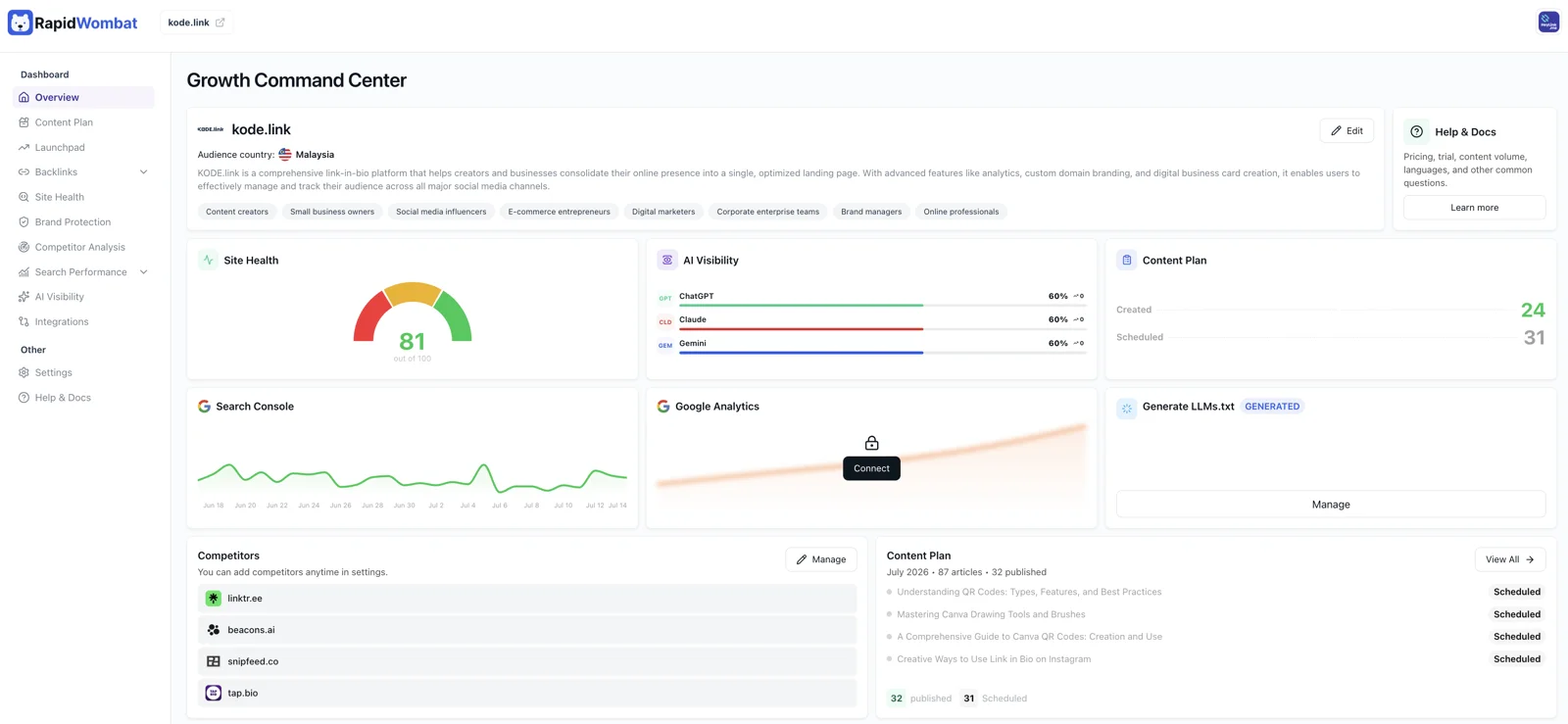Click the RapidWombat logo icon
This screenshot has width=1568, height=724.
tap(21, 23)
